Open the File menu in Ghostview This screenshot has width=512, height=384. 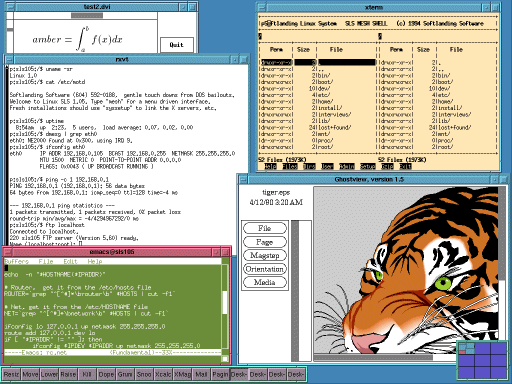point(265,228)
